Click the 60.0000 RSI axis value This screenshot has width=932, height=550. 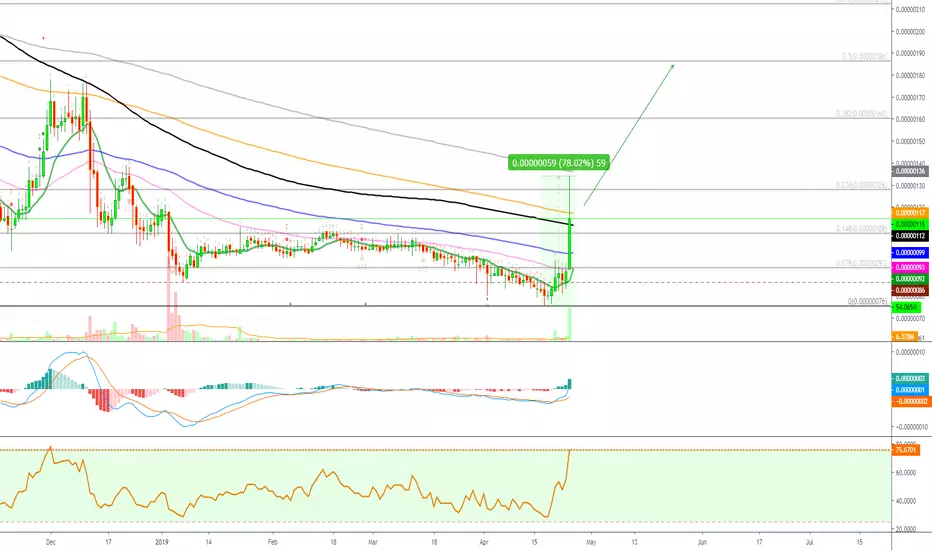click(906, 473)
